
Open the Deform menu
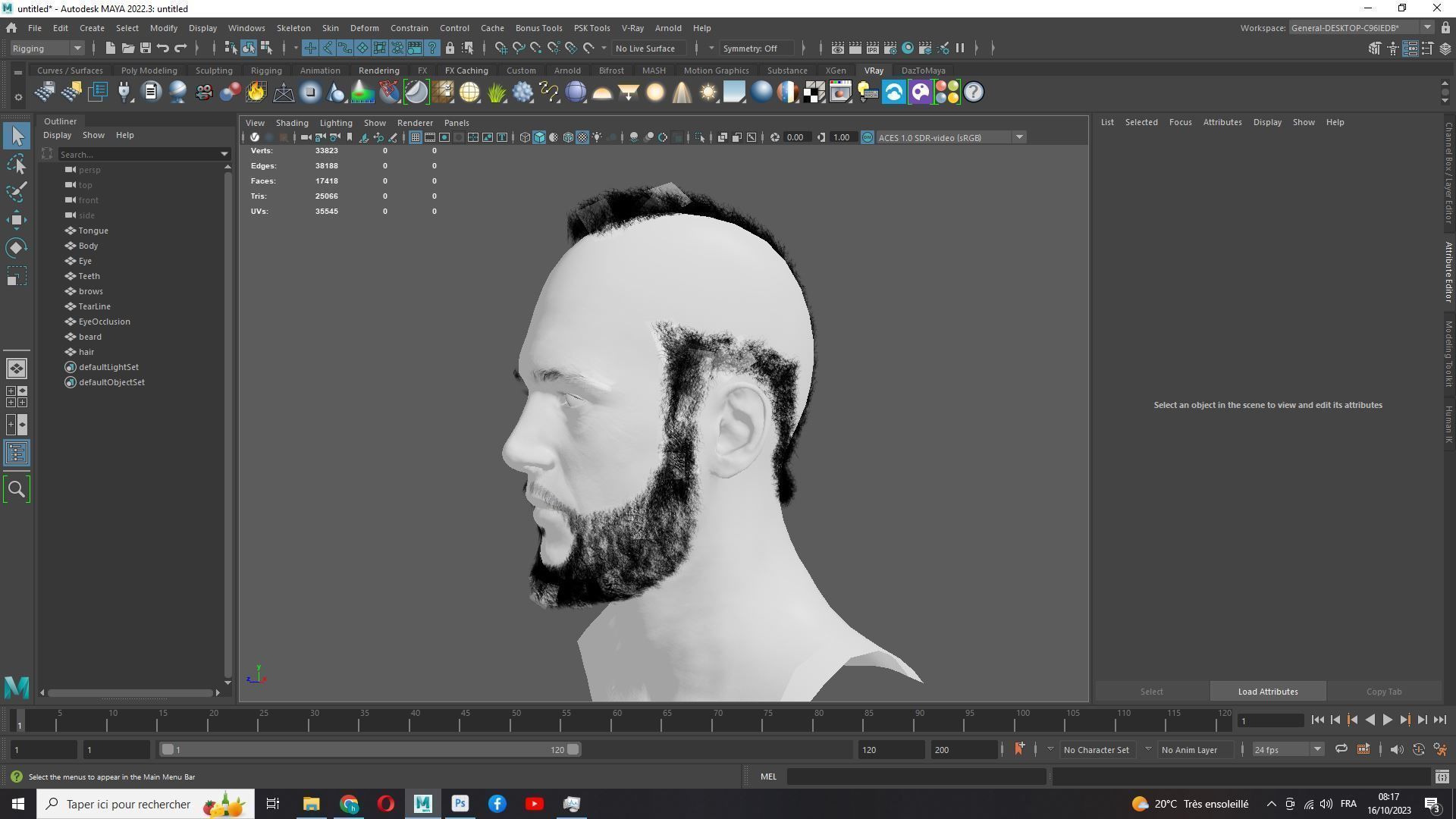(364, 28)
